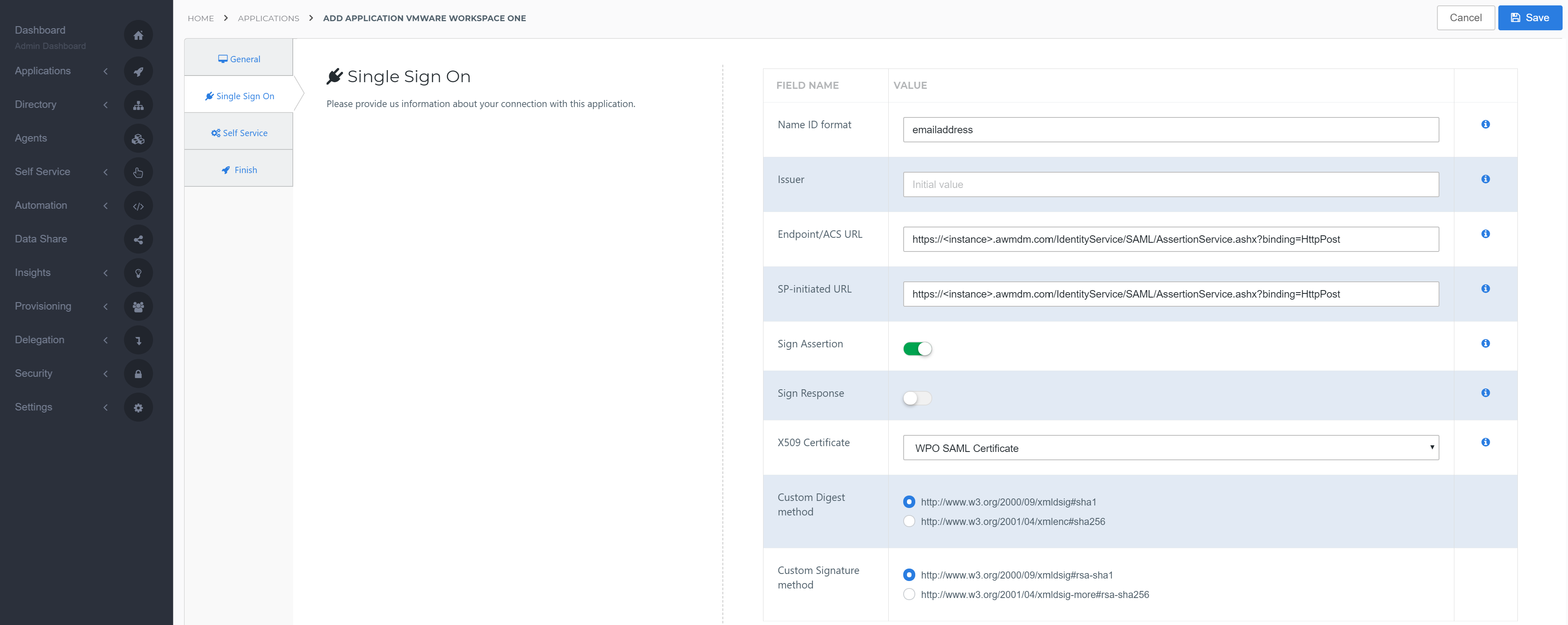This screenshot has height=625, width=1568.
Task: Show info for Sign Assertion setting
Action: (x=1485, y=344)
